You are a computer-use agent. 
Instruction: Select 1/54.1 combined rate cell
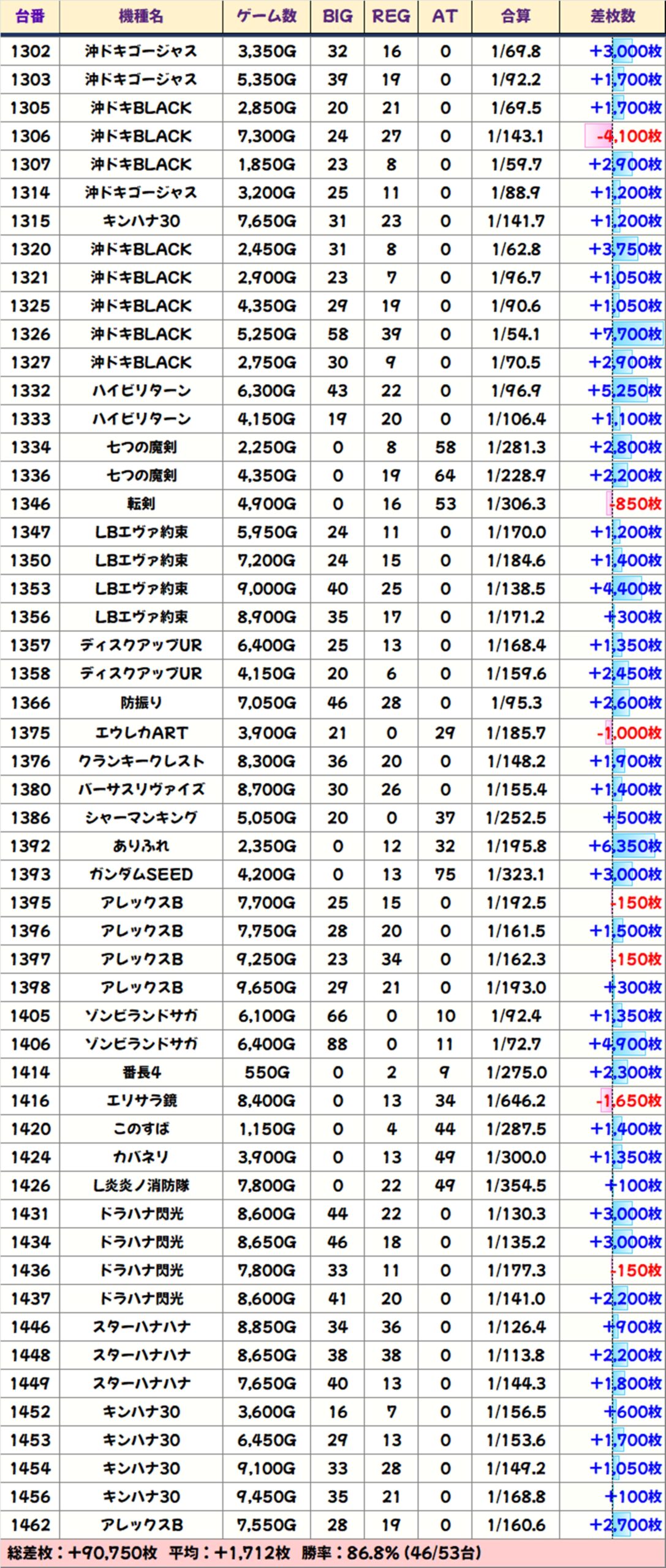coord(515,334)
